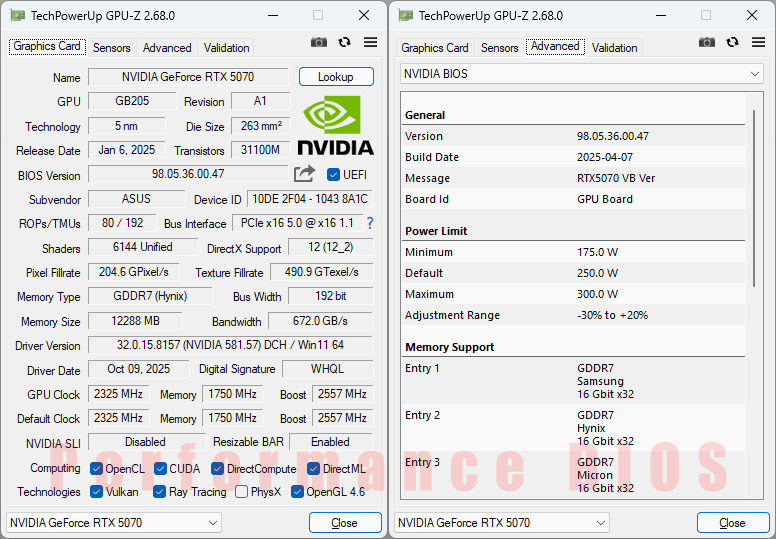776x539 pixels.
Task: Open hamburger menu in left GPU-Z window
Action: [x=370, y=42]
